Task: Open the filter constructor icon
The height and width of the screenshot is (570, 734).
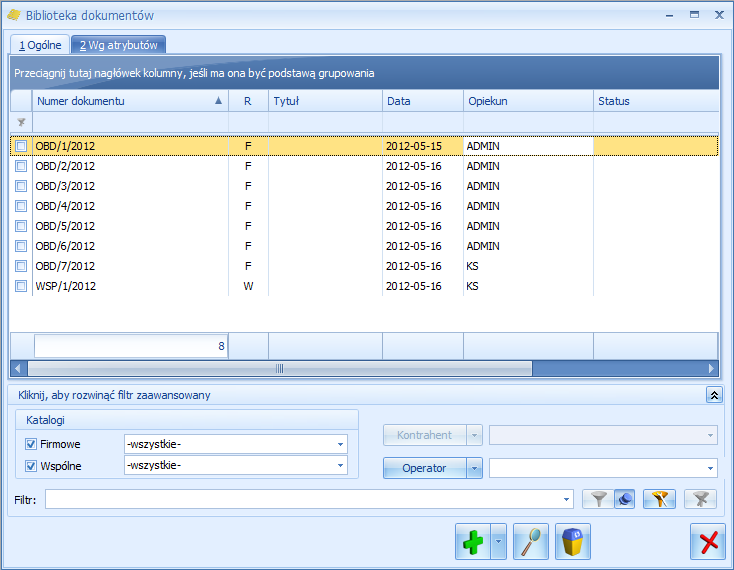Action: (x=659, y=499)
